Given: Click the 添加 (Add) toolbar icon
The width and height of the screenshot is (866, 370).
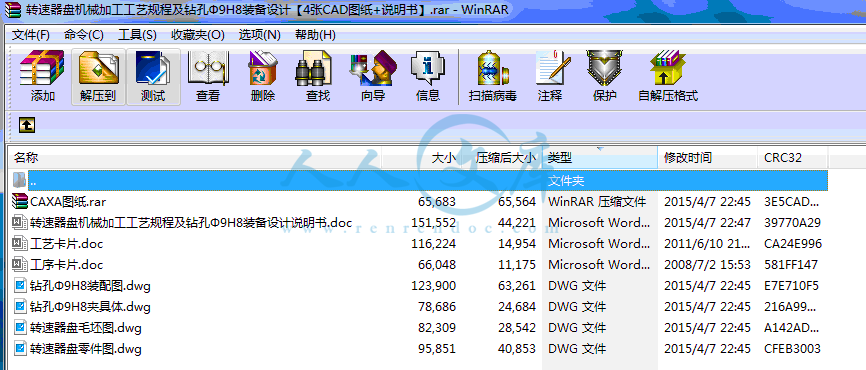Looking at the screenshot, I should point(42,68).
